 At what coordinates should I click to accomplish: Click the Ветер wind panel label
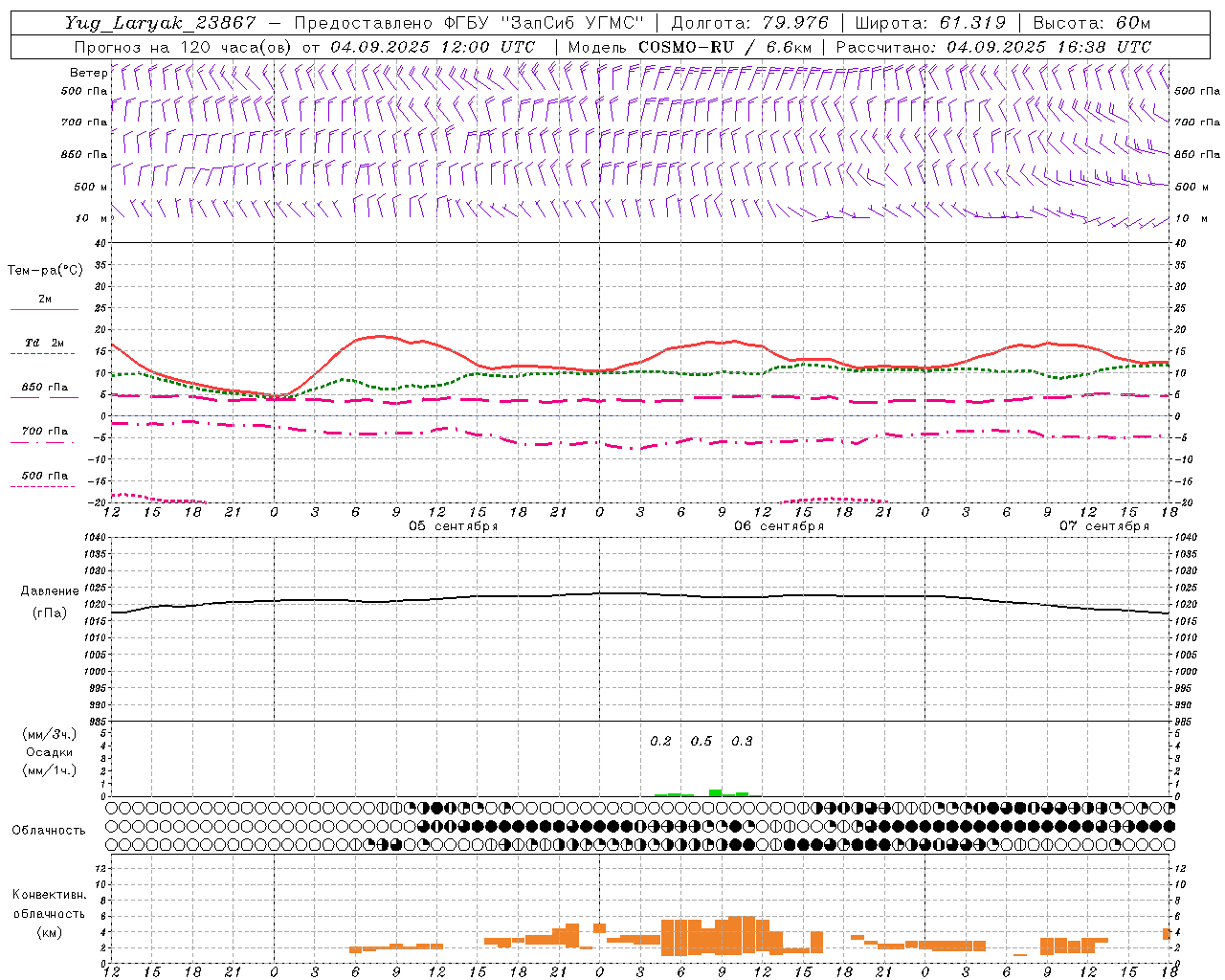[x=88, y=73]
